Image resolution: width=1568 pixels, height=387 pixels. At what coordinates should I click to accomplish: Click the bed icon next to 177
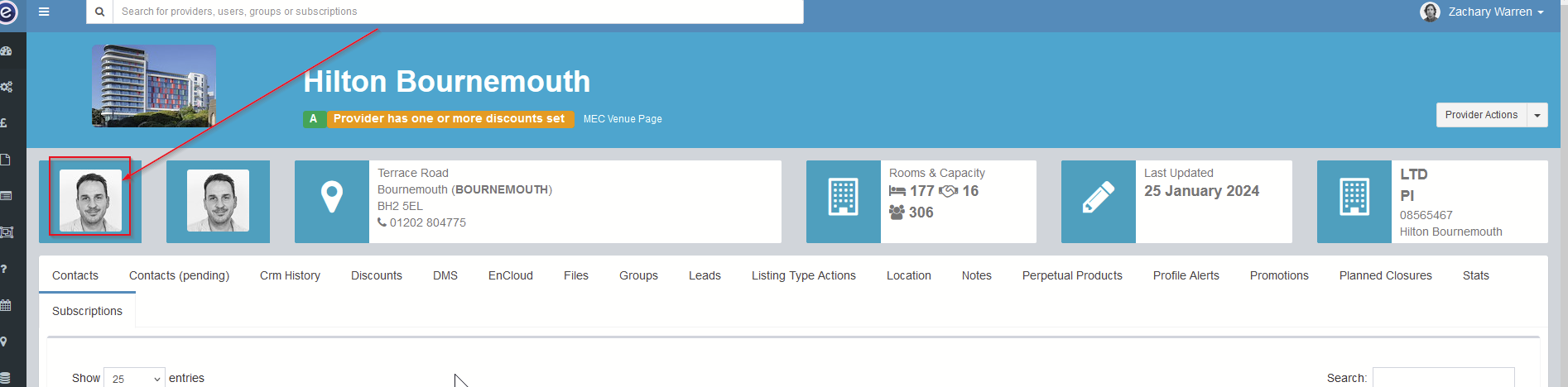tap(897, 191)
